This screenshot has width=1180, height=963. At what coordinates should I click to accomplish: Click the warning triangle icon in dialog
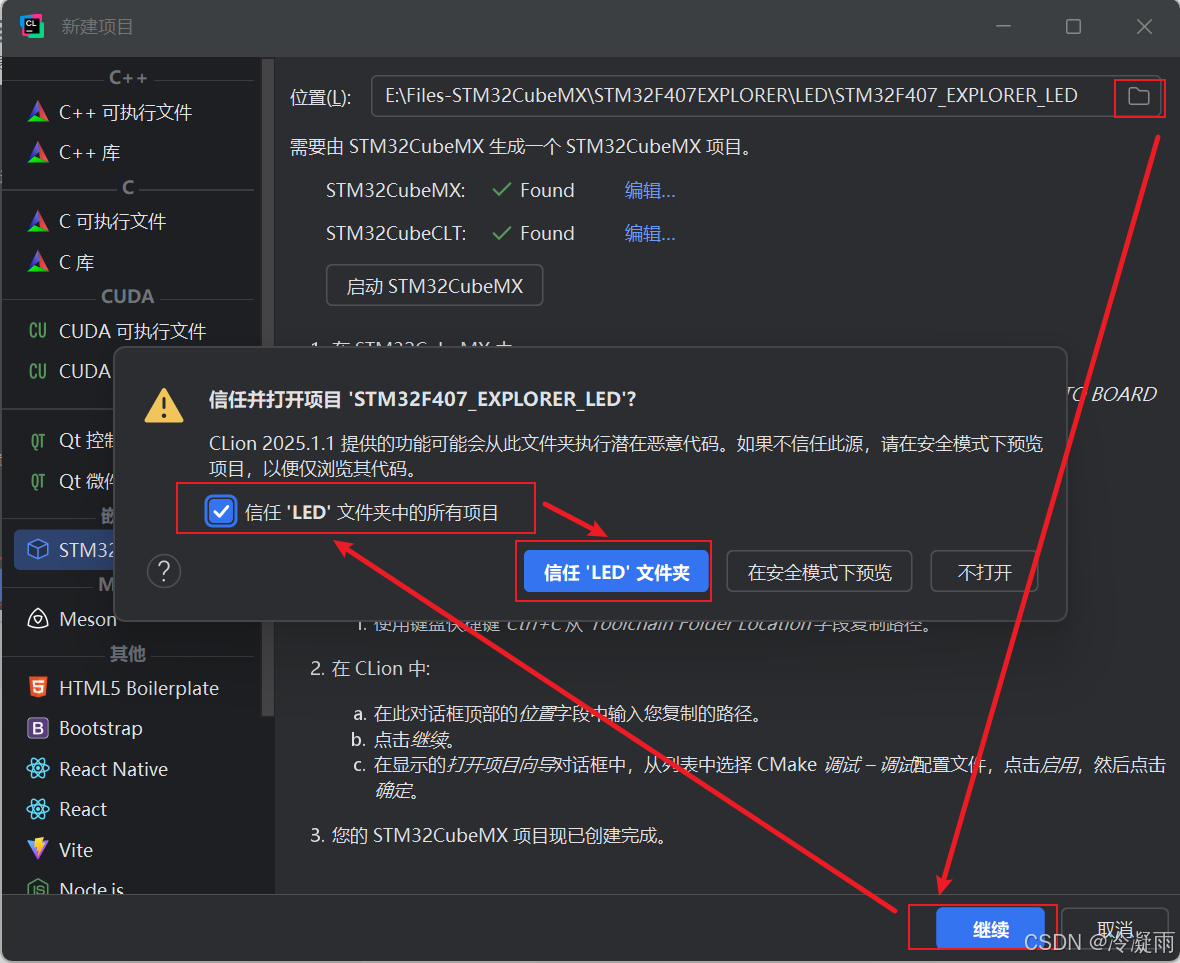click(164, 405)
